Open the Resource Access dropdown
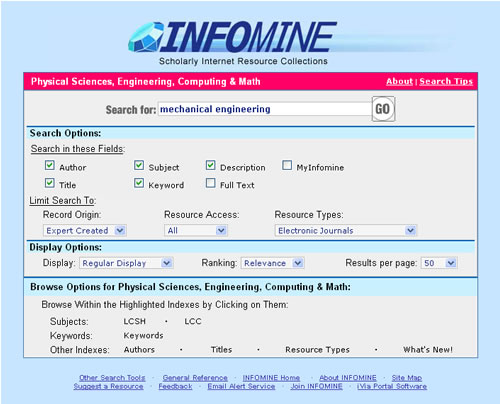This screenshot has width=500, height=404. click(196, 230)
